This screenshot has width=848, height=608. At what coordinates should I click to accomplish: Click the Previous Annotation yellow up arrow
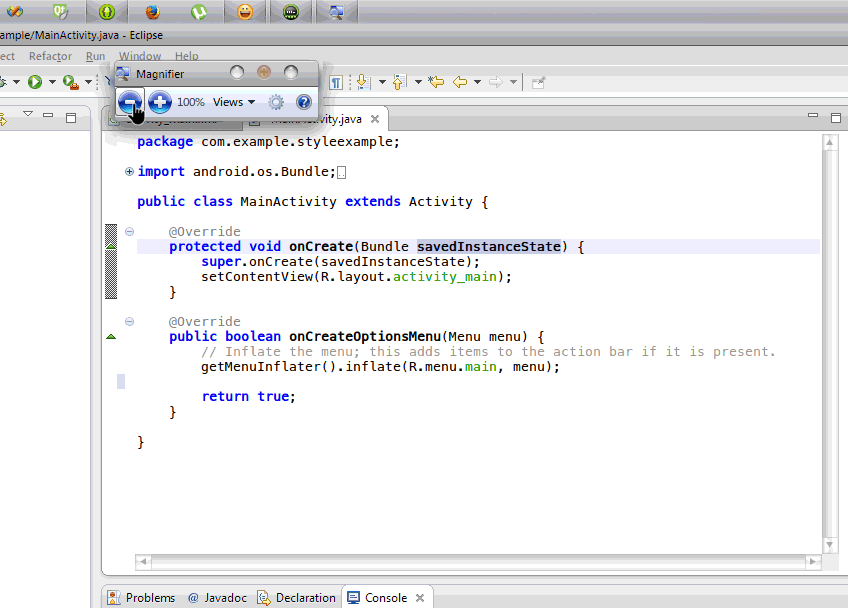tap(399, 82)
